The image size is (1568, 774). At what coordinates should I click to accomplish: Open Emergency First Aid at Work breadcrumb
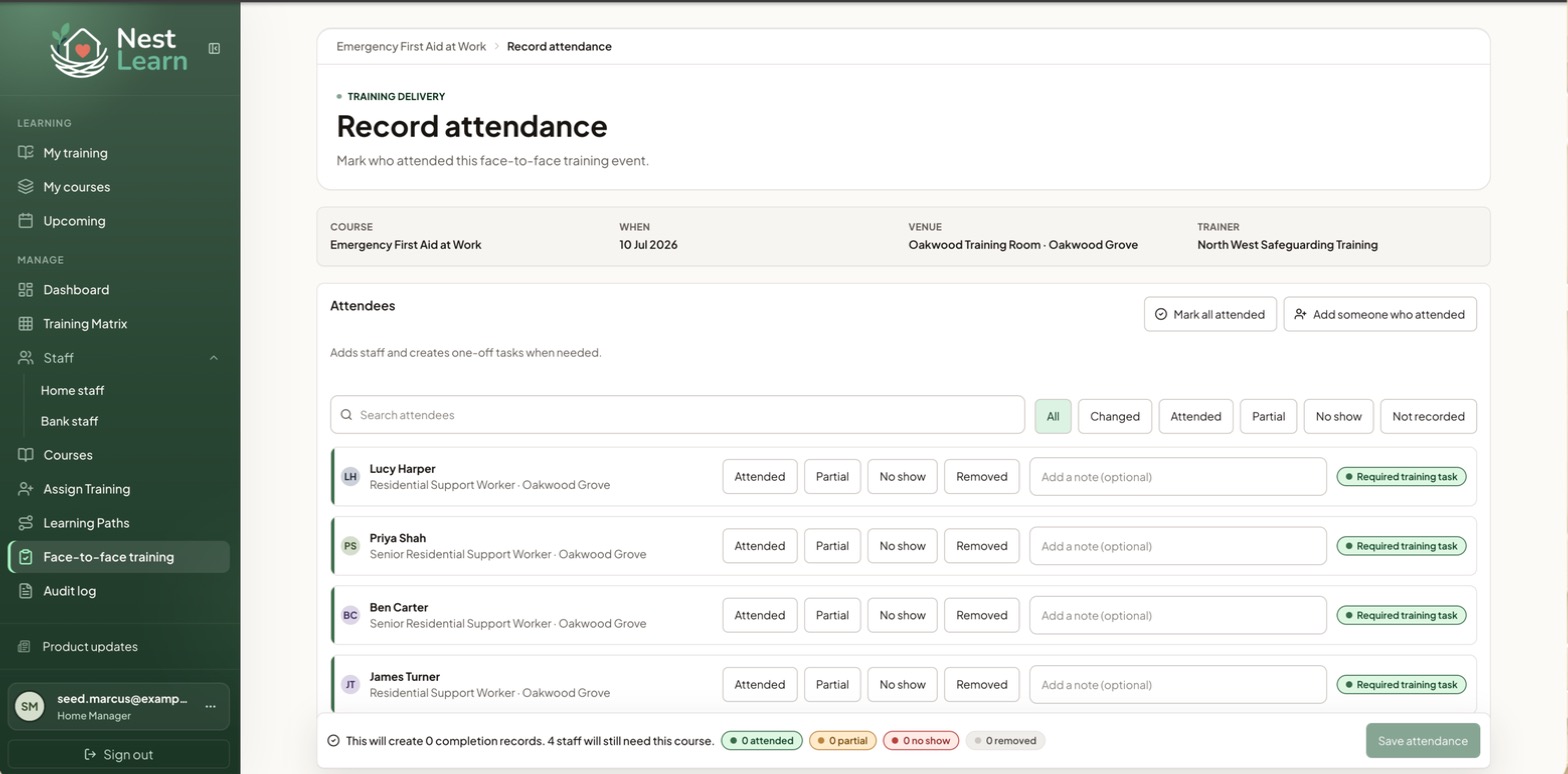pyautogui.click(x=411, y=46)
